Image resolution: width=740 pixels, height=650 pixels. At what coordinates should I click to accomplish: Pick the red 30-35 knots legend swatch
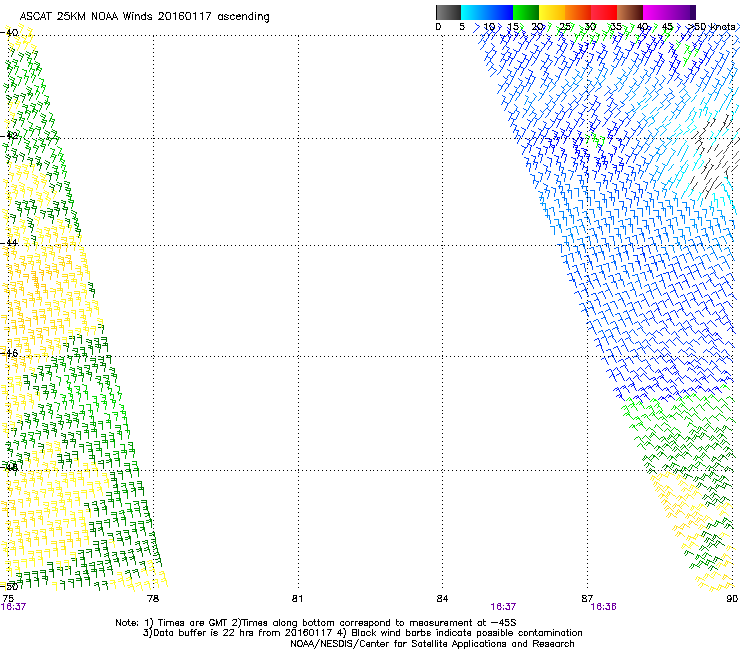(x=604, y=12)
